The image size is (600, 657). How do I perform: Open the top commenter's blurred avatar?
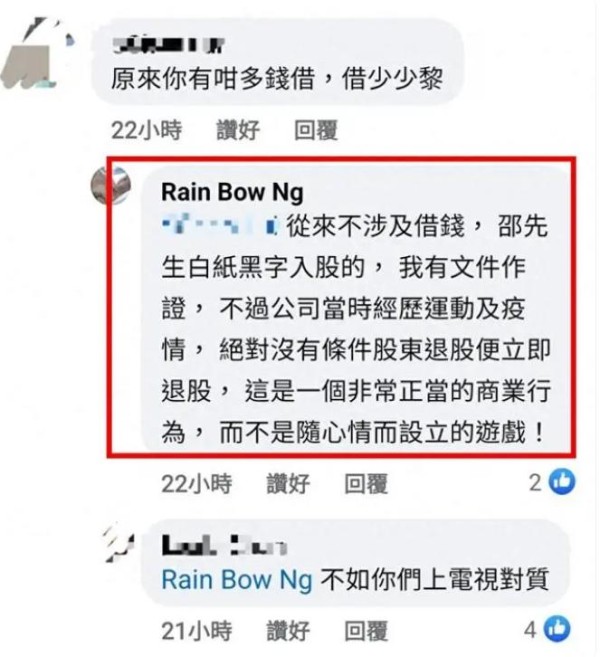pyautogui.click(x=36, y=53)
